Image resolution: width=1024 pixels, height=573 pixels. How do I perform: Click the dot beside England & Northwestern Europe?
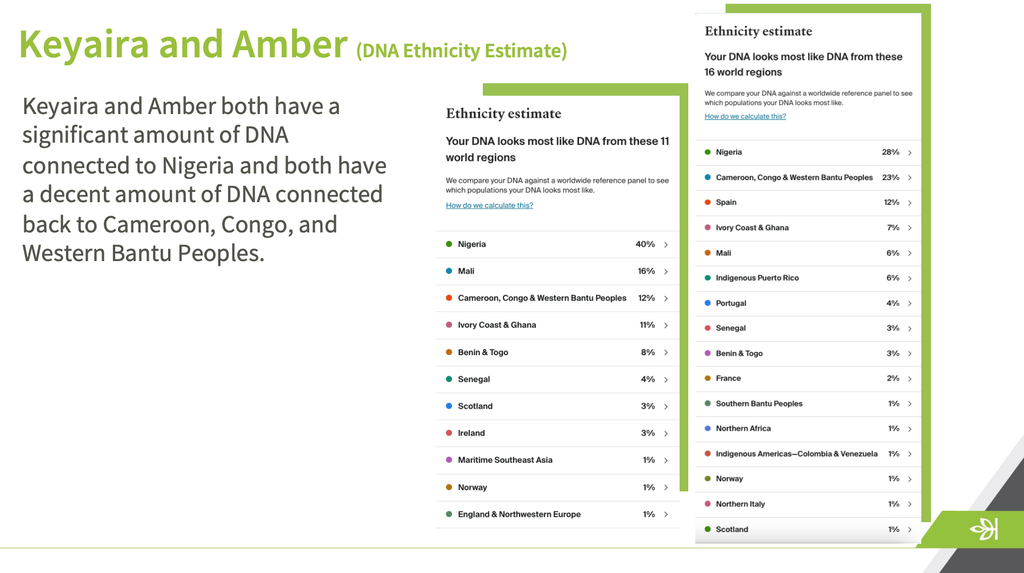[x=449, y=514]
